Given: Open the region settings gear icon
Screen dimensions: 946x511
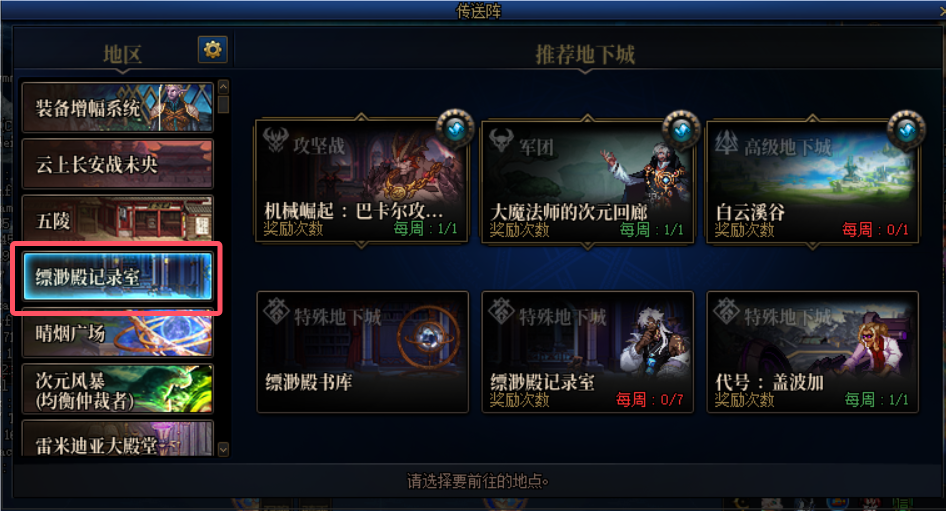Looking at the screenshot, I should (x=212, y=49).
